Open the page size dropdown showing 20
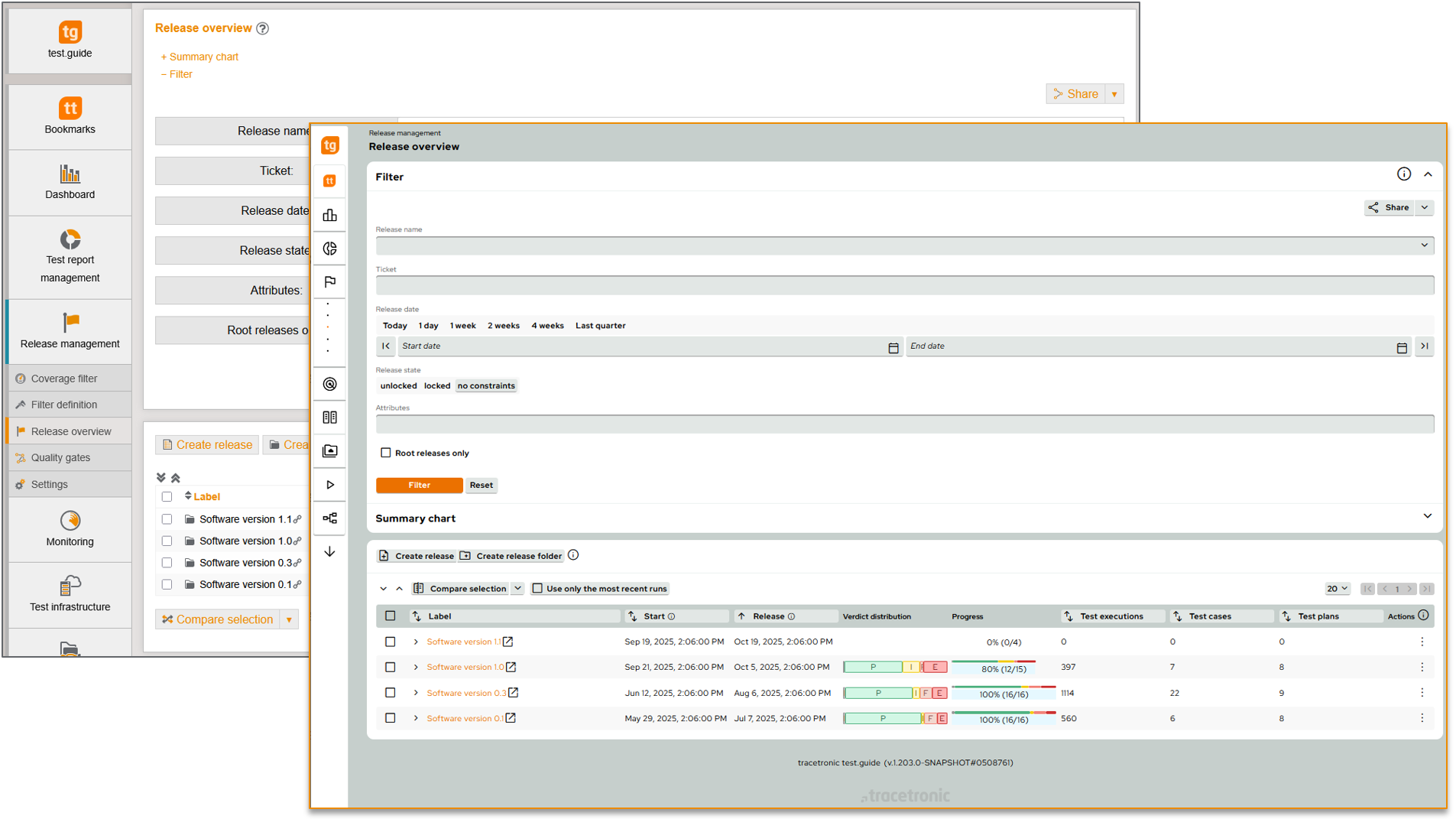The width and height of the screenshot is (1456, 819). 1336,588
